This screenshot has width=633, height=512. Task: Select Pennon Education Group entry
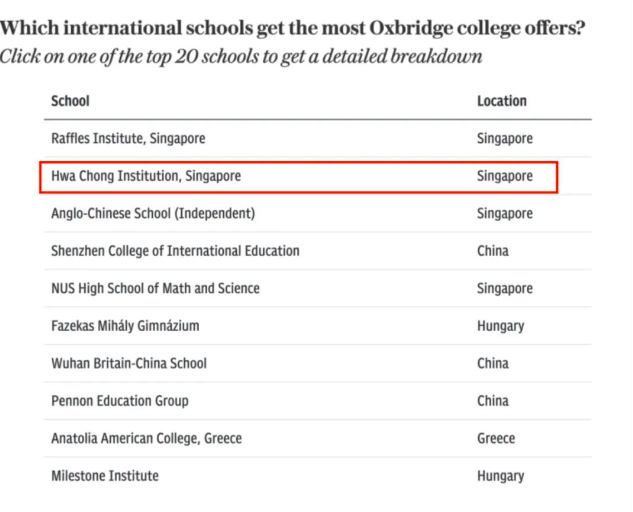[x=119, y=401]
